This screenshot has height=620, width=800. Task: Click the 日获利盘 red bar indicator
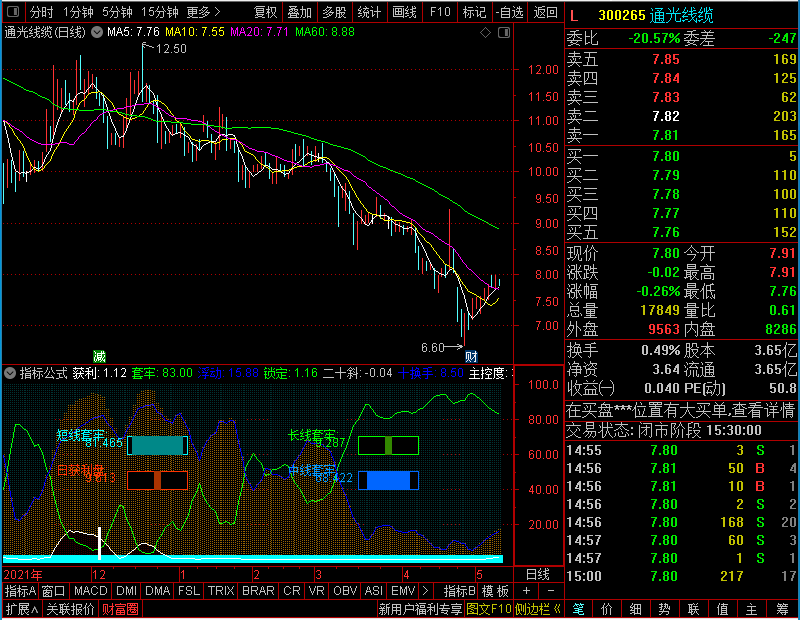(157, 480)
